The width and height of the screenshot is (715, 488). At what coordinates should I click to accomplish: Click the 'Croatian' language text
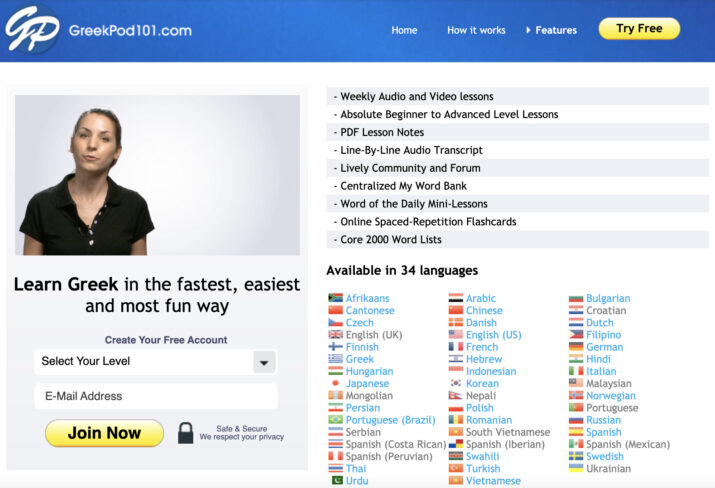tap(606, 310)
